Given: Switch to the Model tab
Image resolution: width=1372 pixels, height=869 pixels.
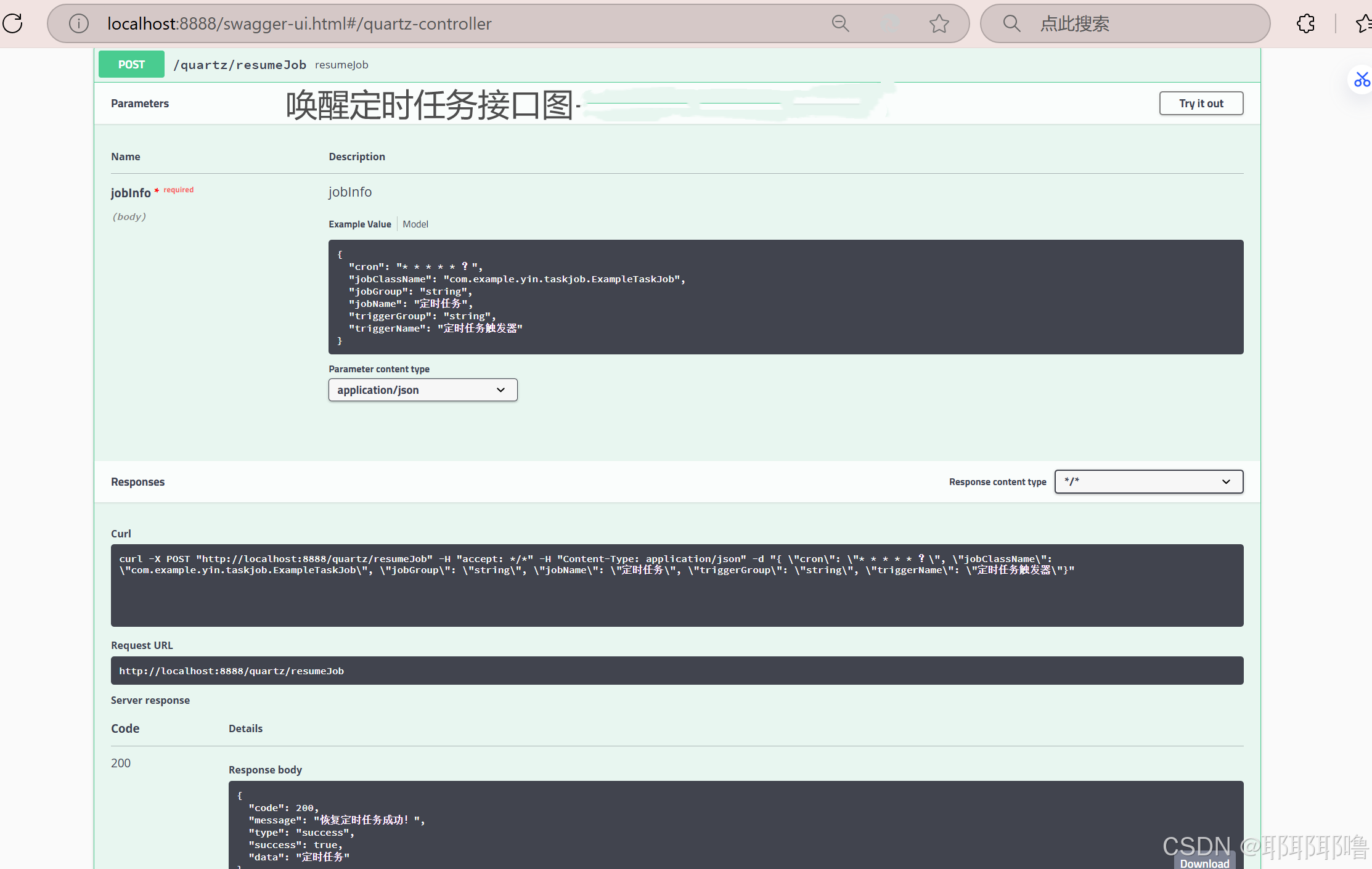Looking at the screenshot, I should pos(415,224).
